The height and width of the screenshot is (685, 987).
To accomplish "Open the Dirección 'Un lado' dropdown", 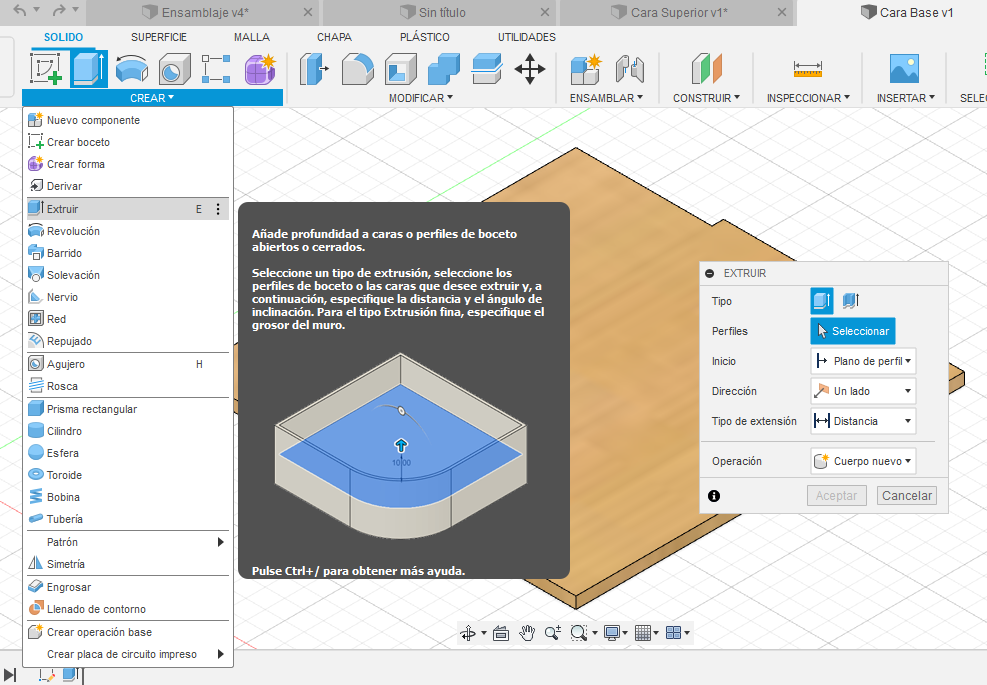I will tap(863, 391).
